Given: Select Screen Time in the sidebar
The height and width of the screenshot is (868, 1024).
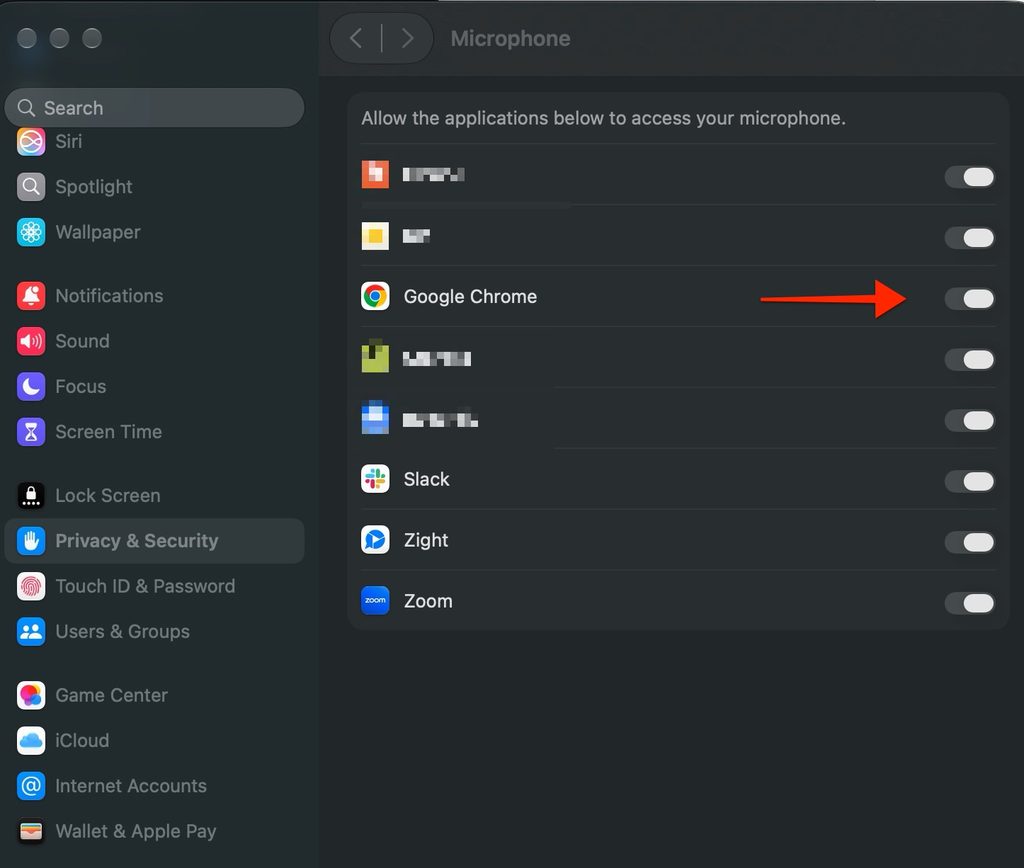Looking at the screenshot, I should pos(154,432).
